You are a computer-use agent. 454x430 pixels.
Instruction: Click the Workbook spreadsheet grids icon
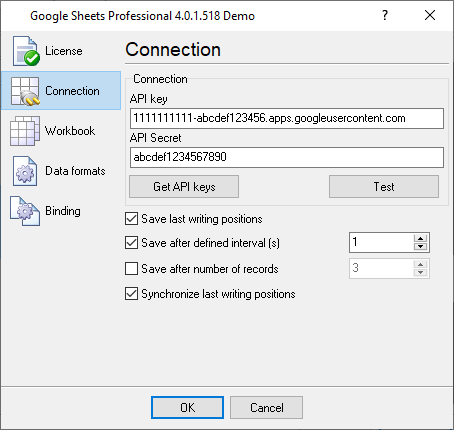click(x=25, y=131)
